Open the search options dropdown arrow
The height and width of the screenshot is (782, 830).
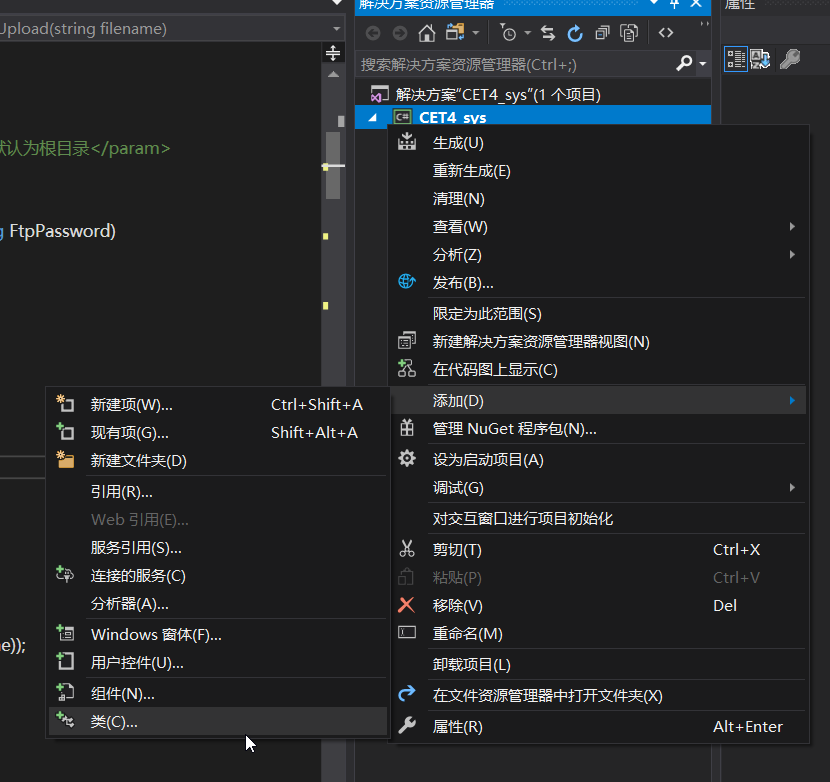tap(702, 62)
